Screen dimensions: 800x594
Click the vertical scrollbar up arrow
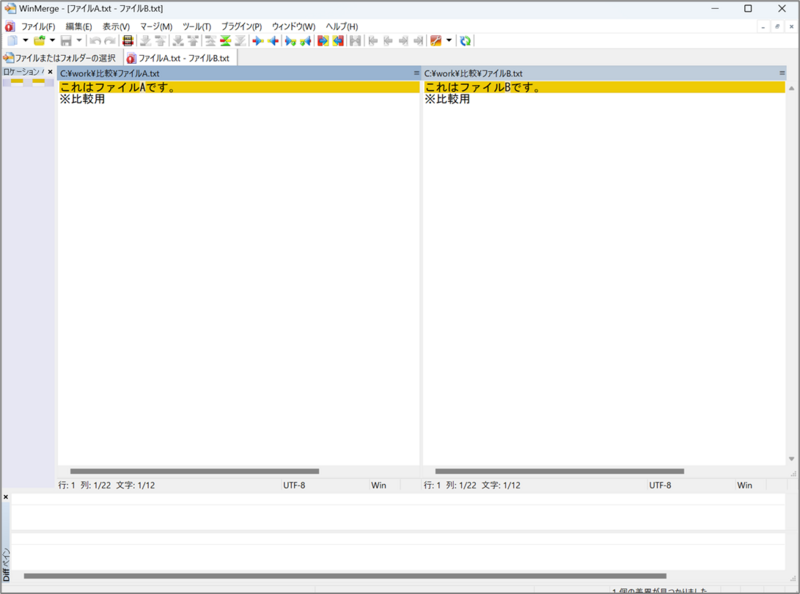tap(791, 88)
